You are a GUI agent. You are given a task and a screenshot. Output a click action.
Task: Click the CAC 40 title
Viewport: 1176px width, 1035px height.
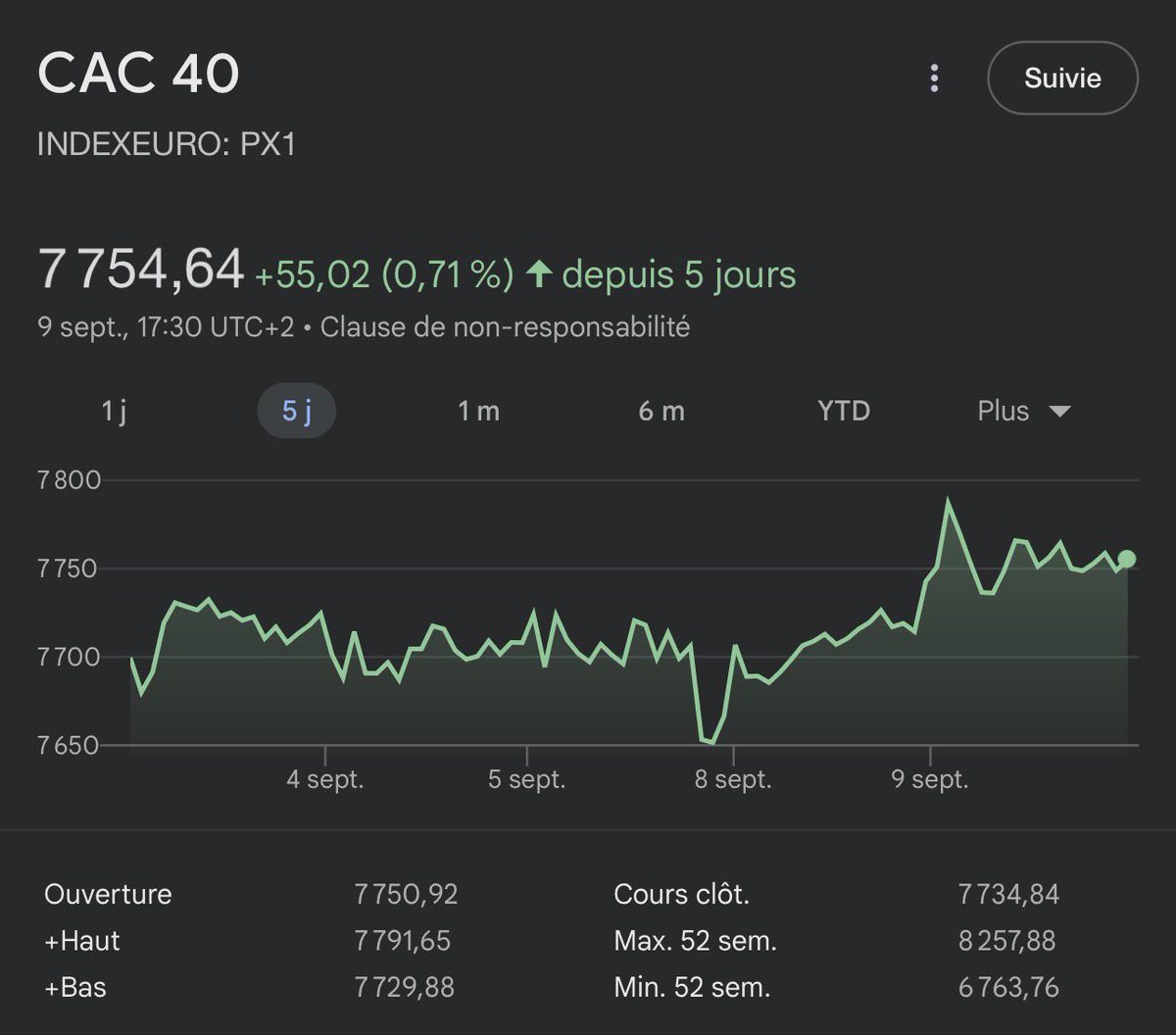(138, 74)
